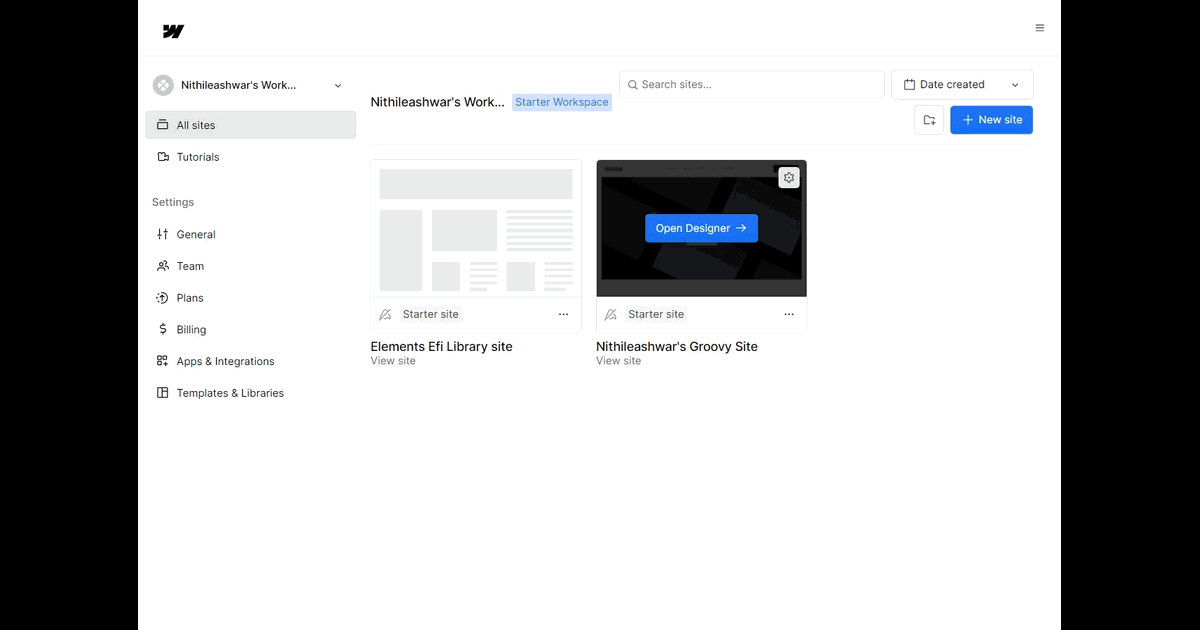
Task: Open the hamburger menu icon
Action: click(x=1040, y=28)
